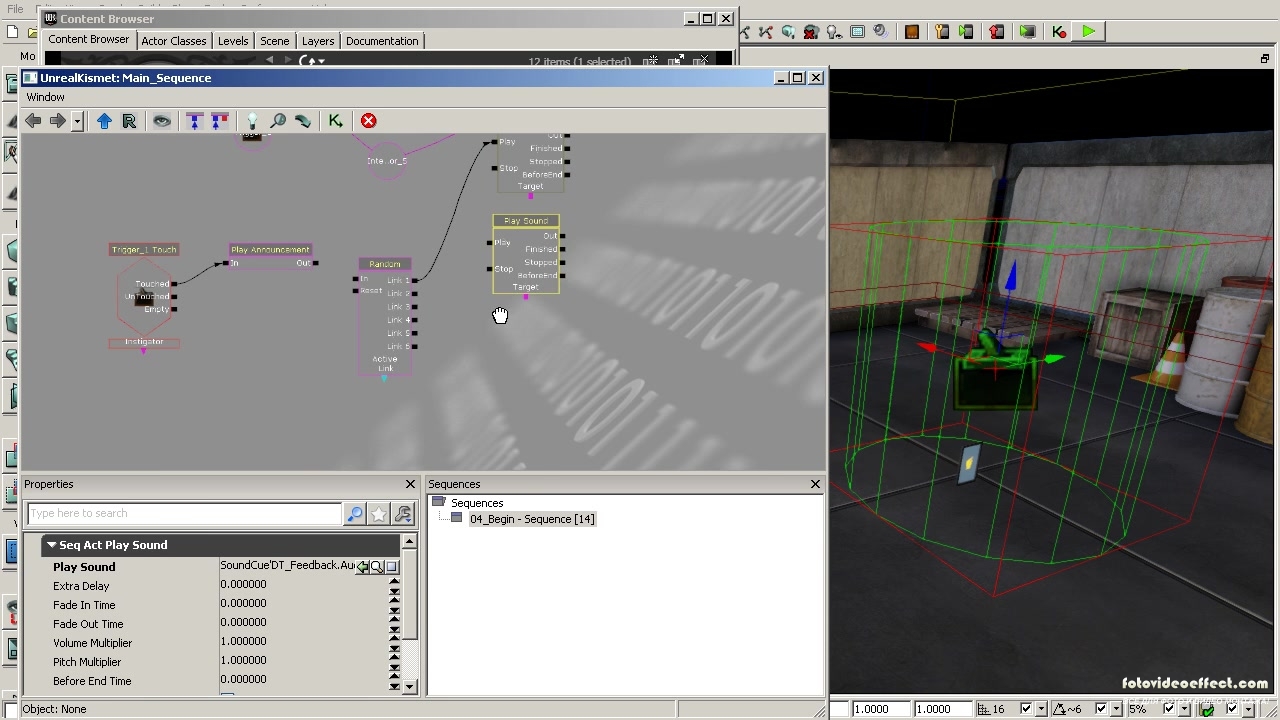Select the Content Browser tab
Screen dimensions: 1280x720
click(89, 40)
